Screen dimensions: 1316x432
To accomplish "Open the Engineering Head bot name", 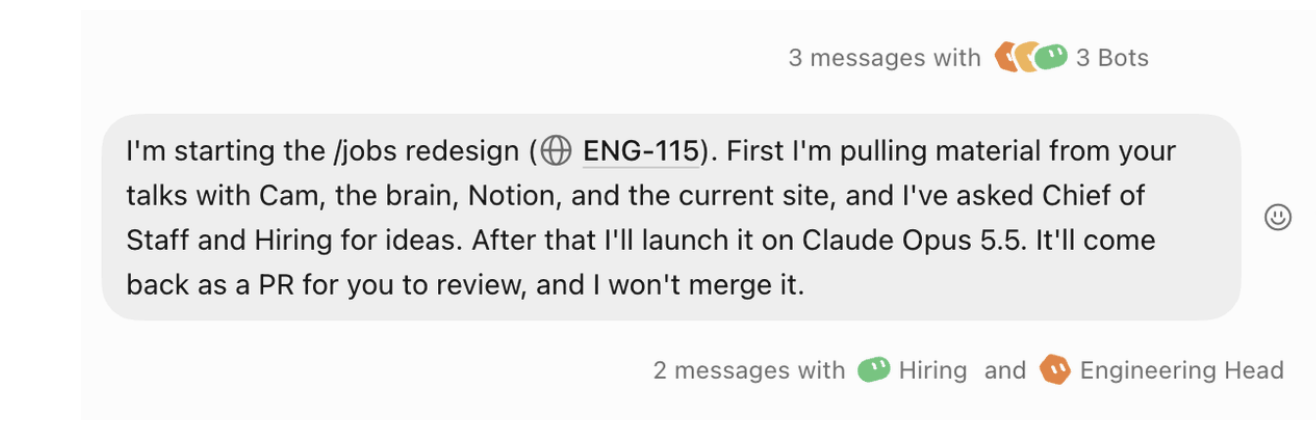I will pyautogui.click(x=1181, y=371).
